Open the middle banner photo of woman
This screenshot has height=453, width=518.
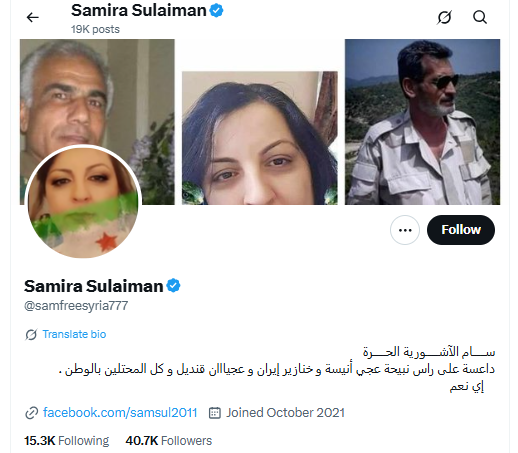pos(260,138)
